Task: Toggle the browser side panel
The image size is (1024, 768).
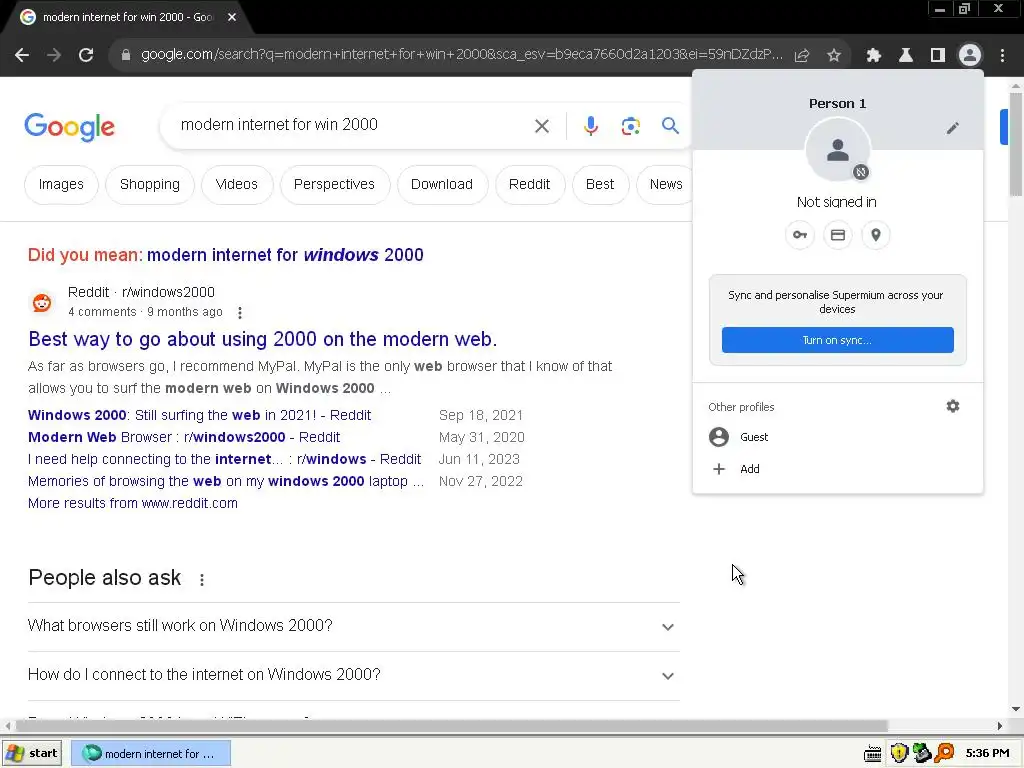Action: tap(938, 56)
